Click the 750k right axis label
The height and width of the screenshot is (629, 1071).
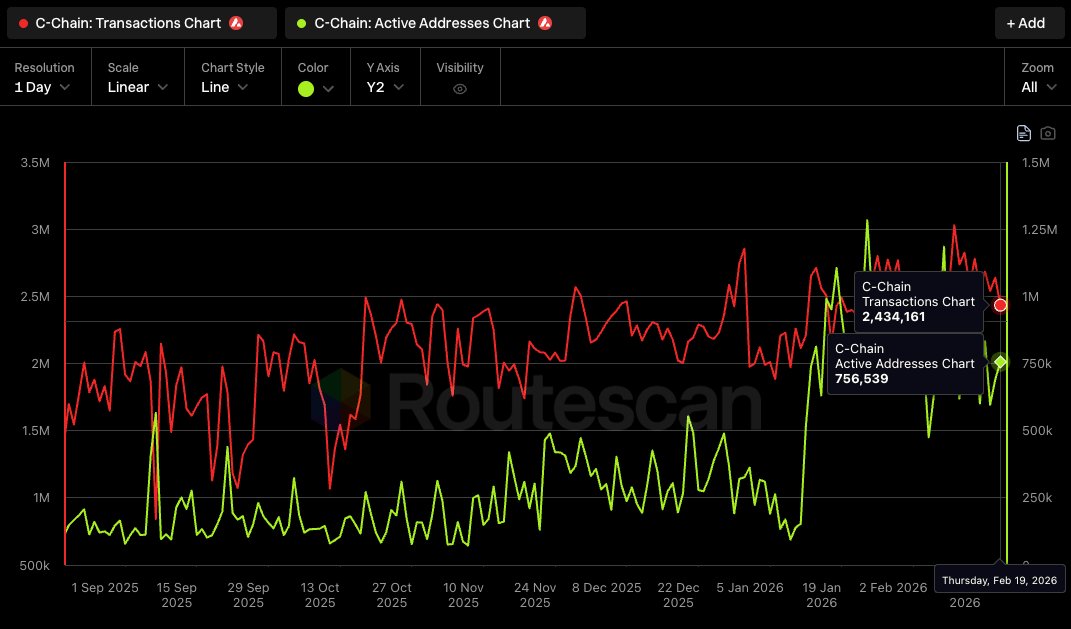1037,363
